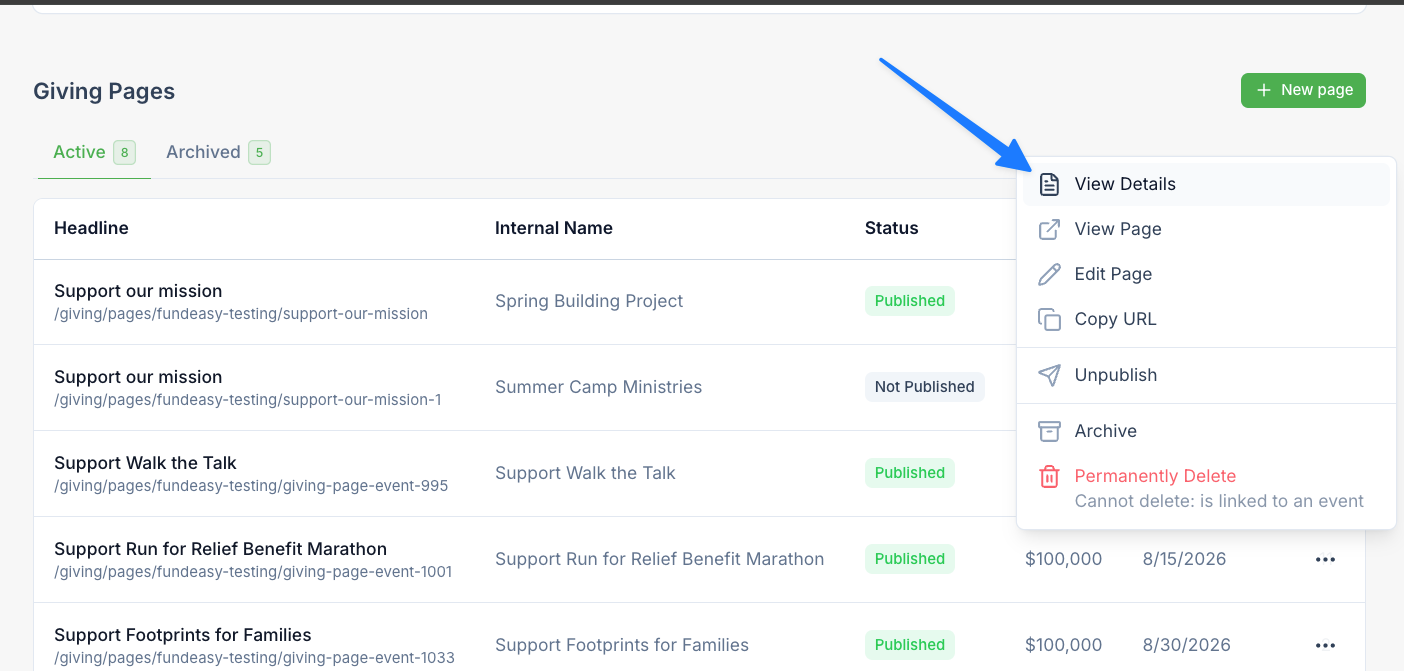The height and width of the screenshot is (671, 1404).
Task: Click the Edit Page pencil icon
Action: pos(1049,274)
